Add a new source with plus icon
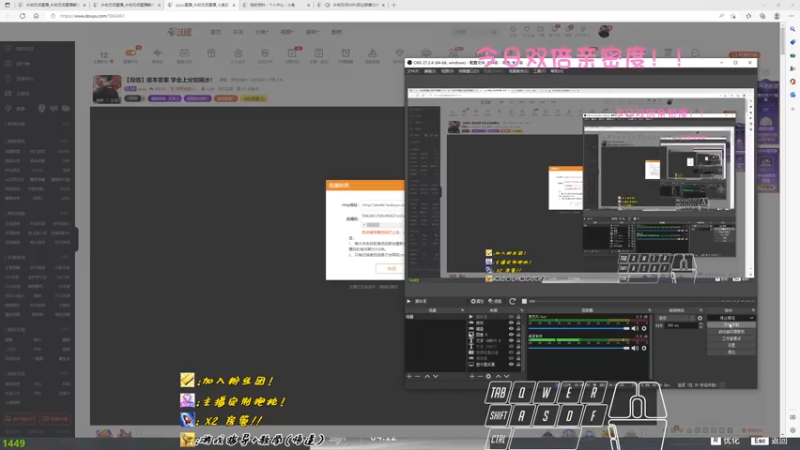 pyautogui.click(x=471, y=376)
